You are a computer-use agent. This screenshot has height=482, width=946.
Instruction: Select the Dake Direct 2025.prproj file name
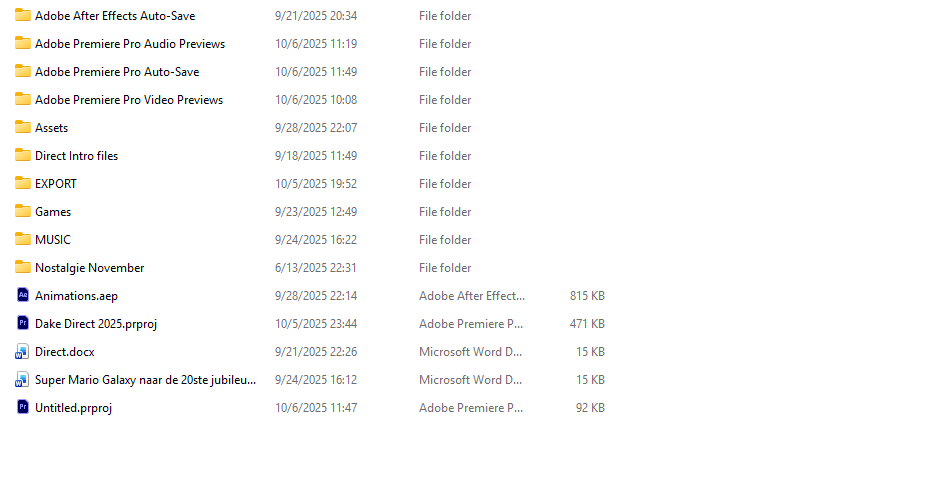click(x=96, y=324)
